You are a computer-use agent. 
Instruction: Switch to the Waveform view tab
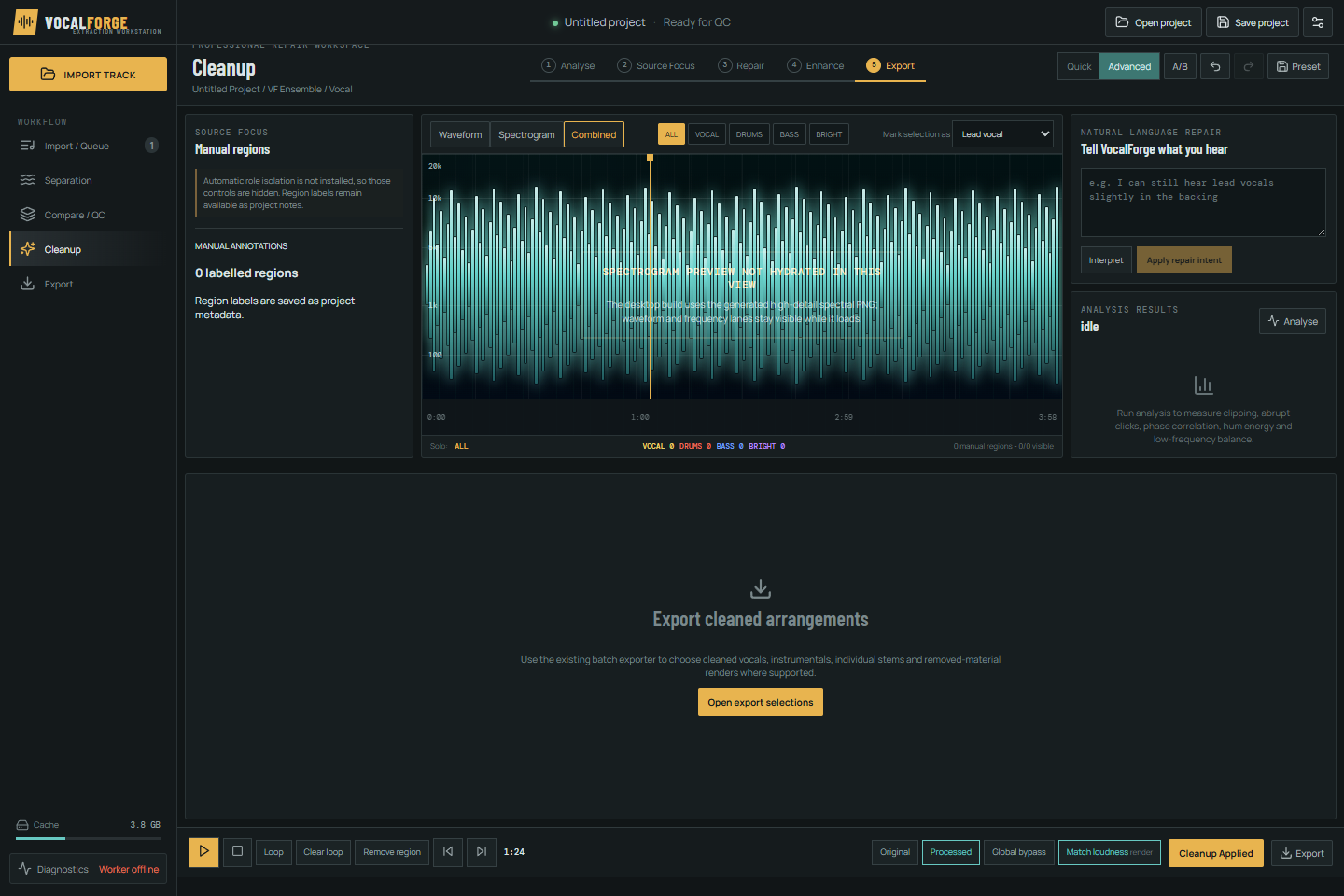point(460,134)
